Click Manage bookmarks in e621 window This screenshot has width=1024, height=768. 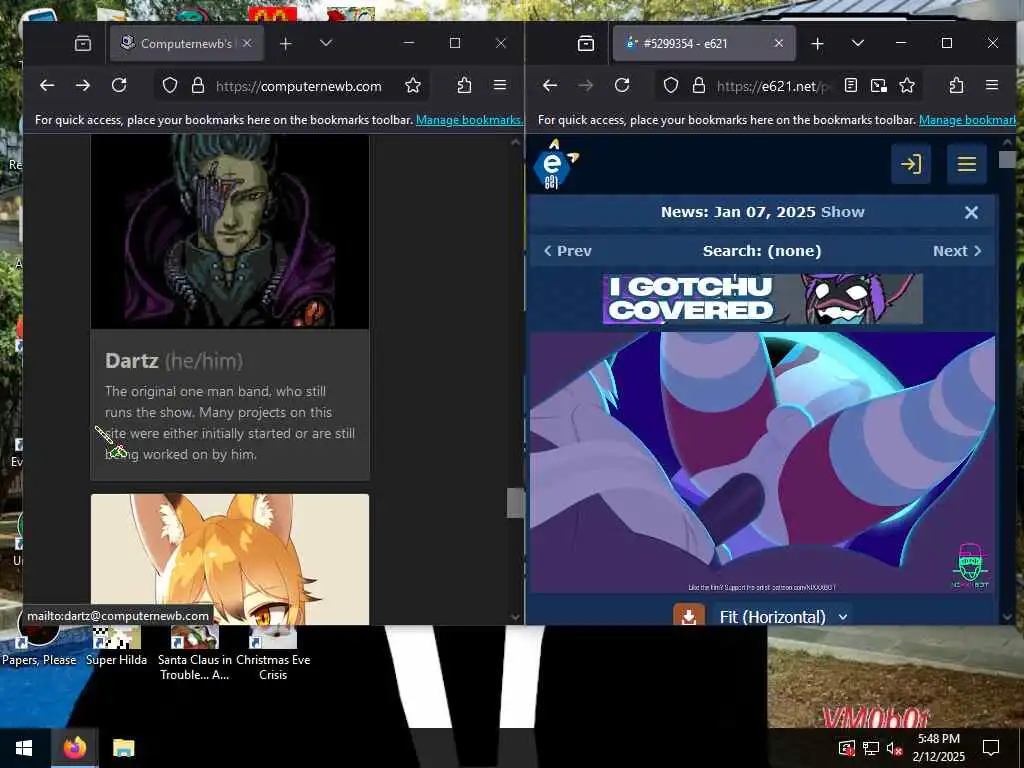pos(967,120)
